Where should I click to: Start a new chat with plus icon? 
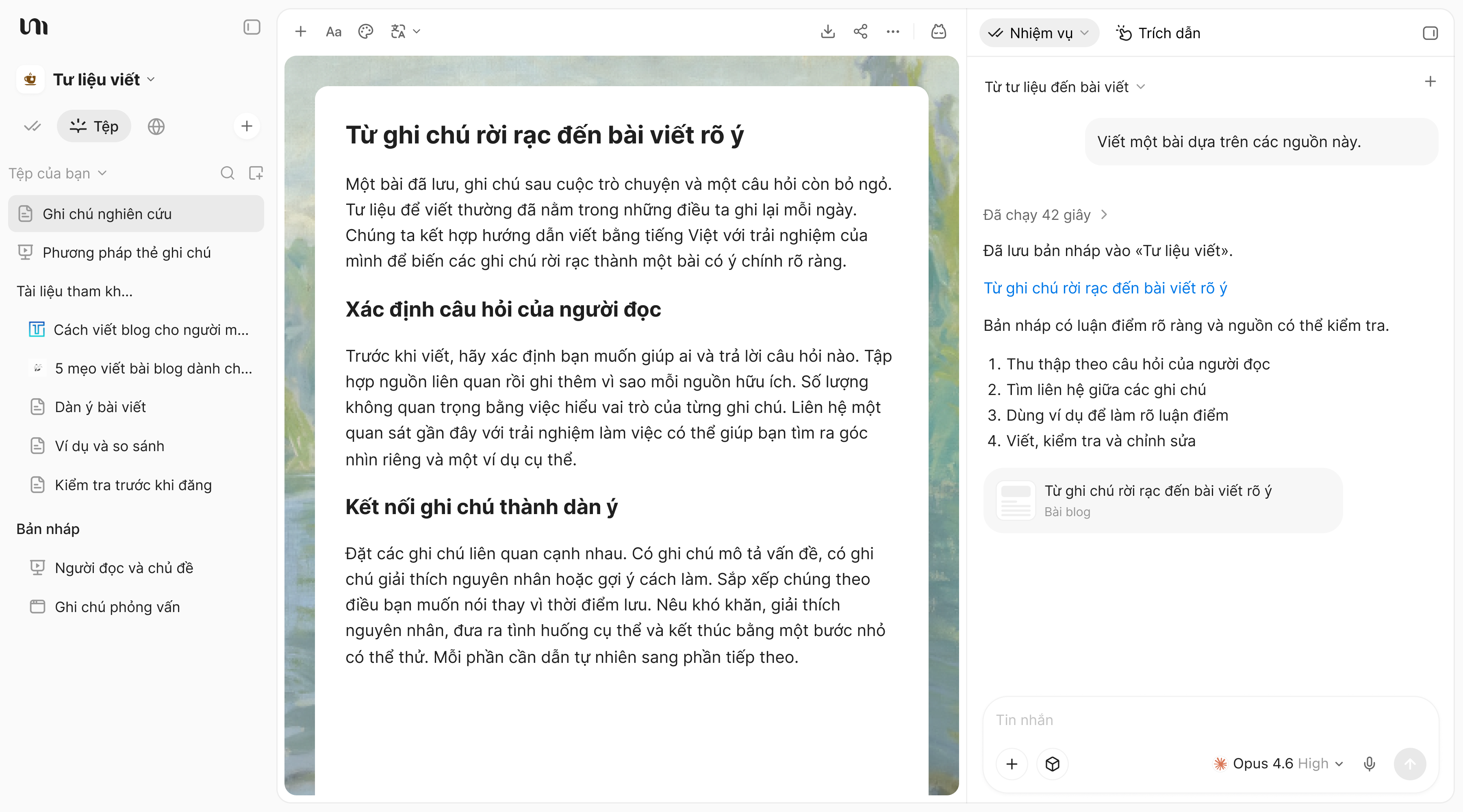click(1430, 82)
